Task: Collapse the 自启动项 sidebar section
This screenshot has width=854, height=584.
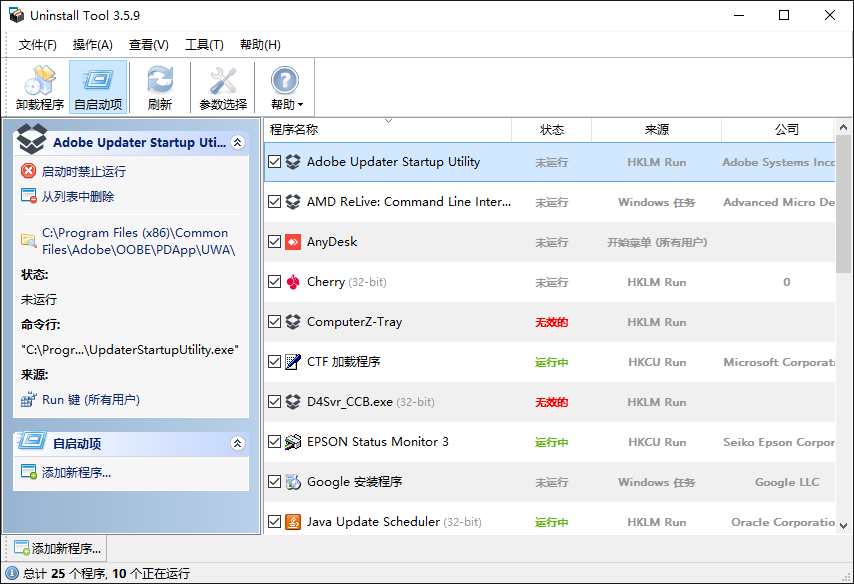Action: tap(237, 443)
